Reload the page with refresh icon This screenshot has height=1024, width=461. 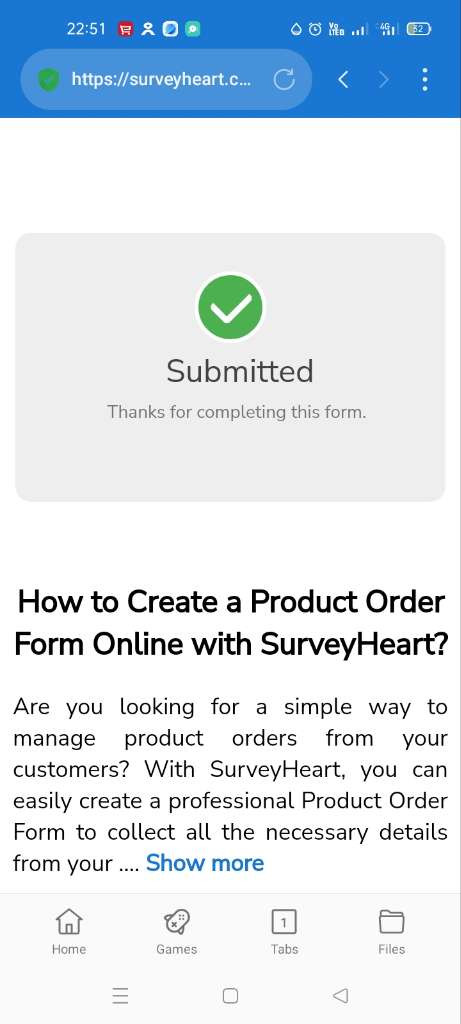point(284,80)
